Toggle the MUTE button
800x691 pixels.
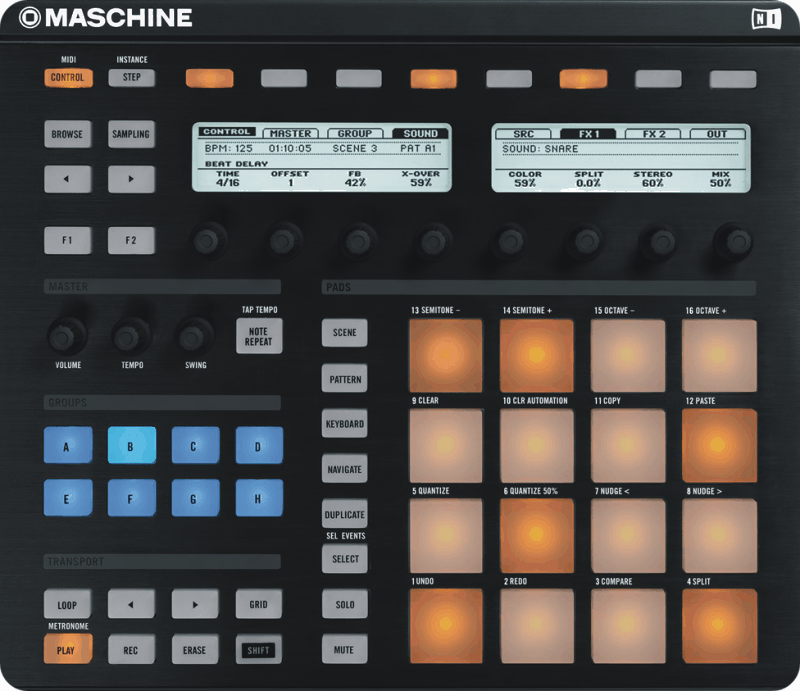click(344, 650)
